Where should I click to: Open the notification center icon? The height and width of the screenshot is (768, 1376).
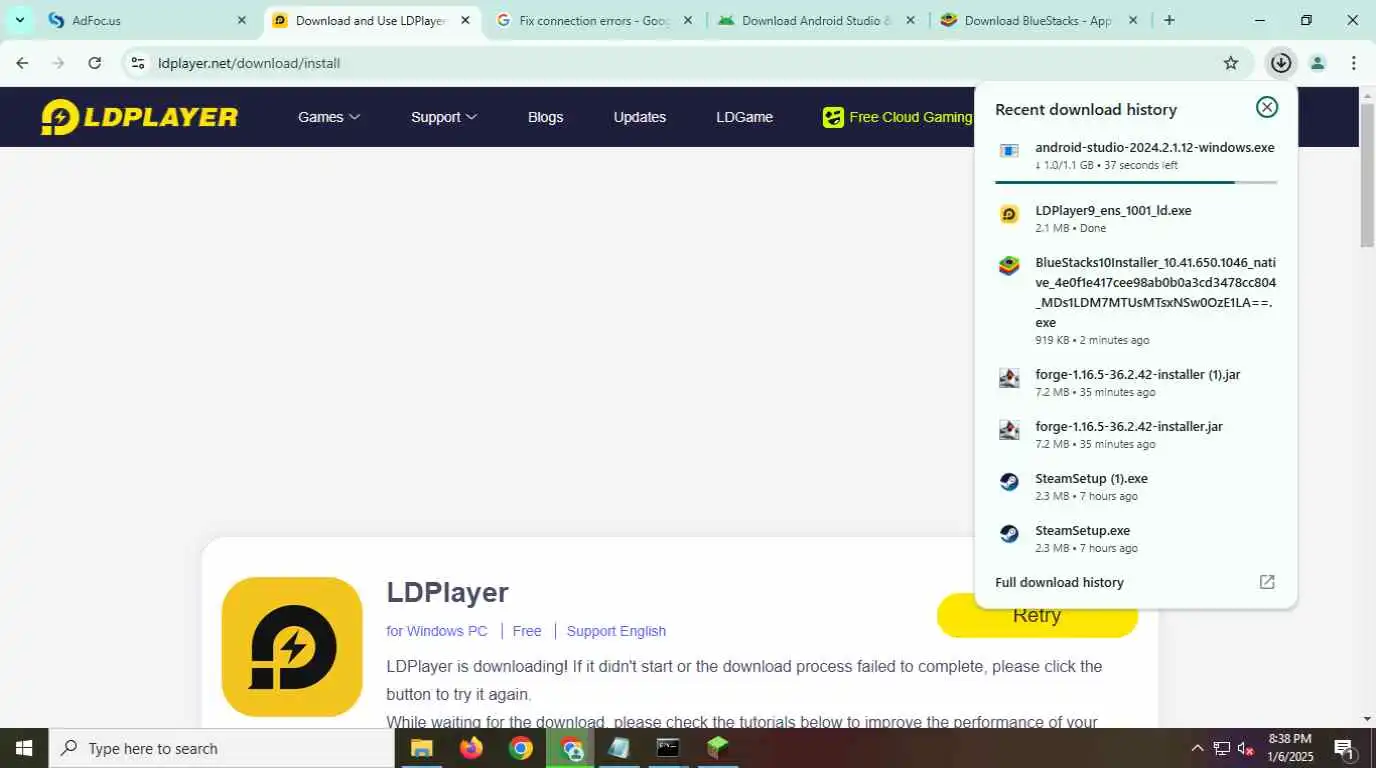[1344, 748]
